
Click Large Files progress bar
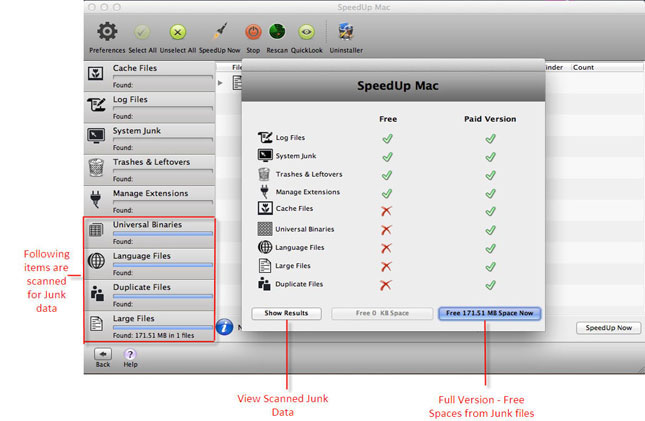point(163,328)
